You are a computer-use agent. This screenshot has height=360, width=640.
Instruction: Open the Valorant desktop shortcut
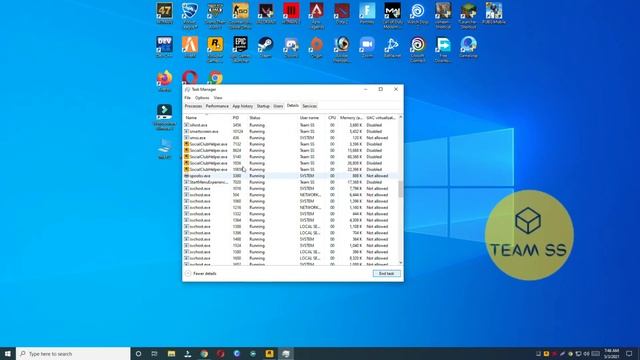[266, 13]
